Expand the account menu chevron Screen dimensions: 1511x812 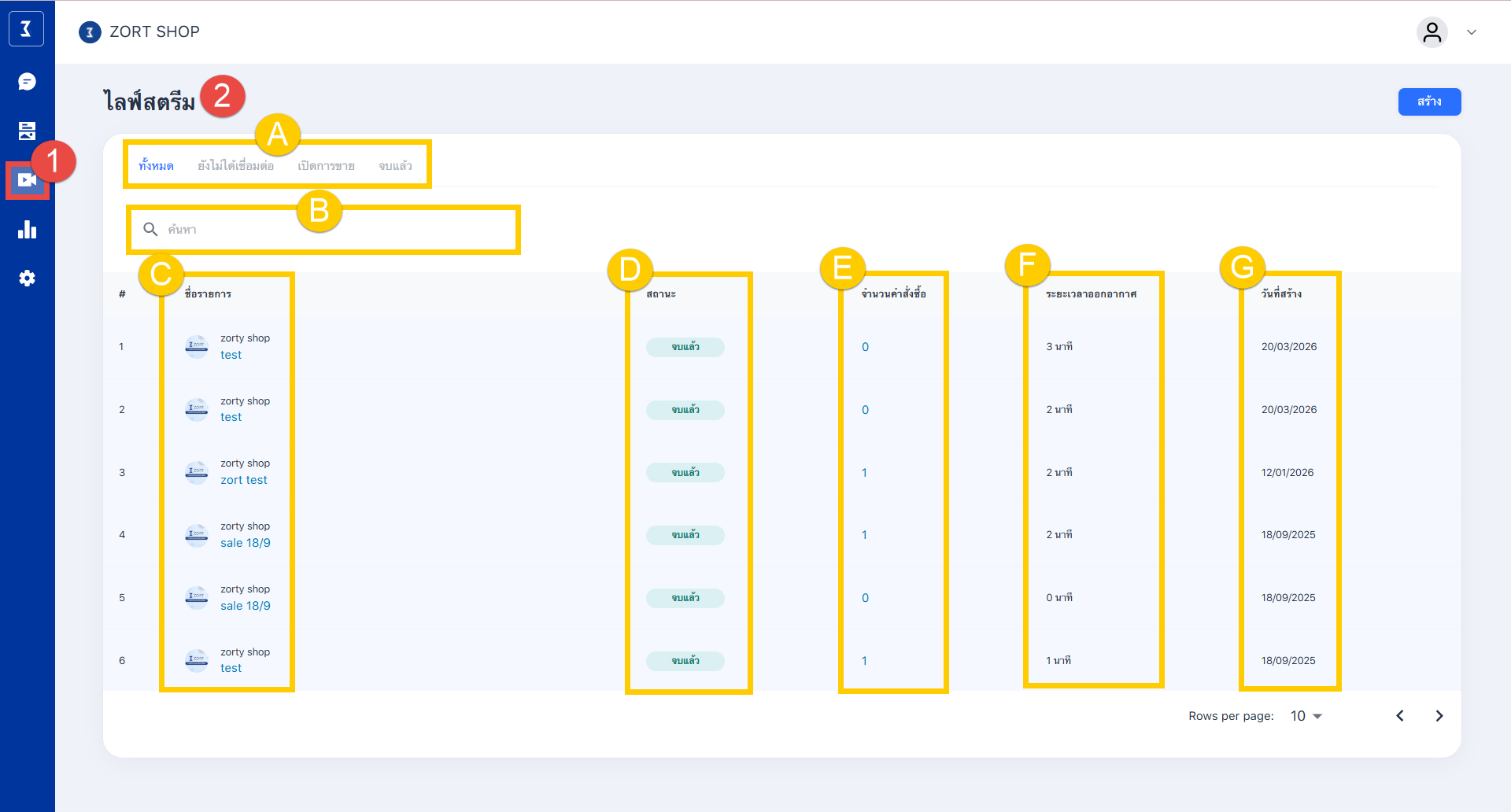pos(1472,32)
